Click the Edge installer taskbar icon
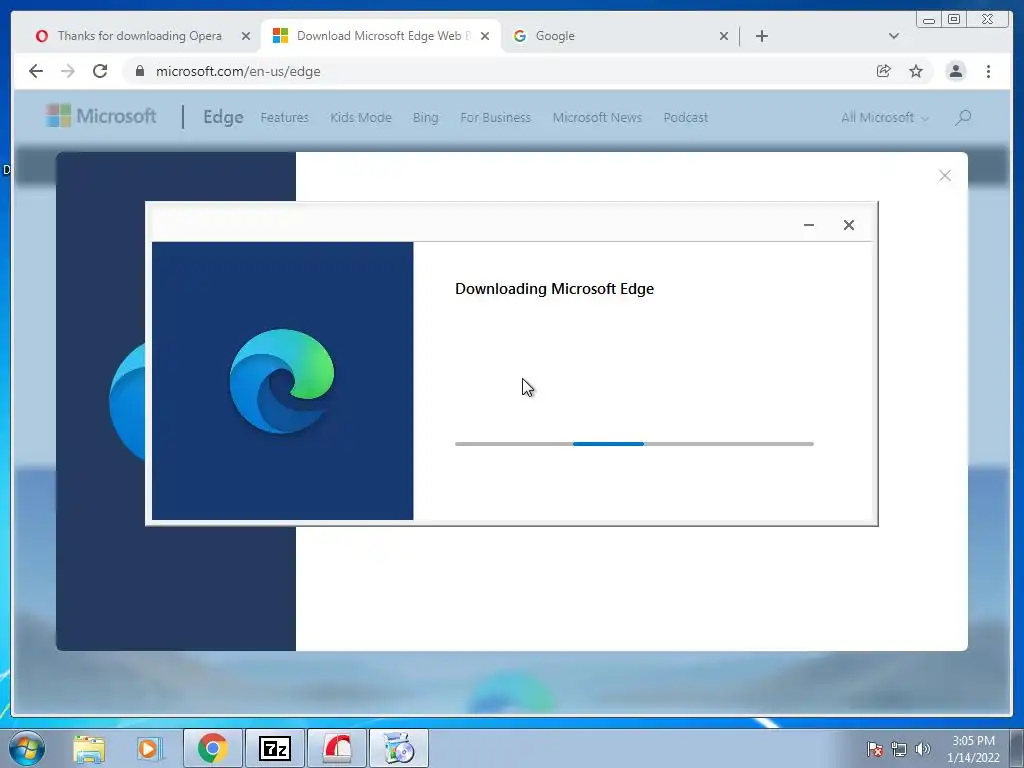 [399, 748]
